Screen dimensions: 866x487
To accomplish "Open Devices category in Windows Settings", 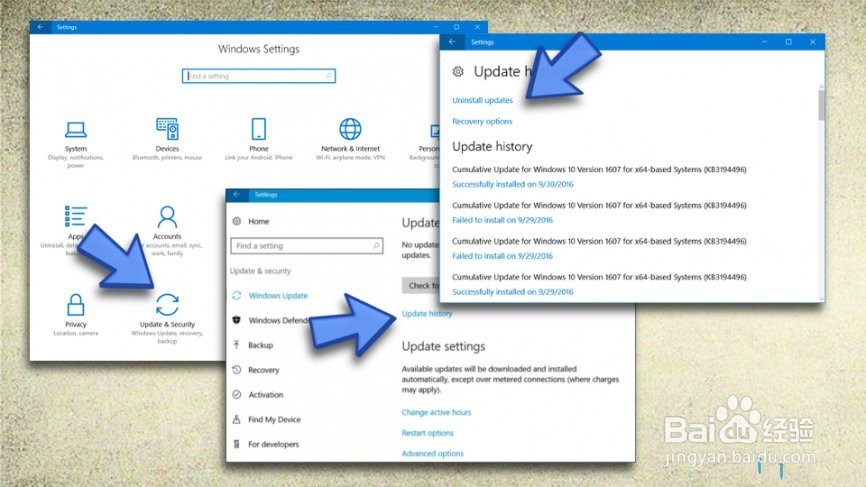I will click(x=167, y=138).
